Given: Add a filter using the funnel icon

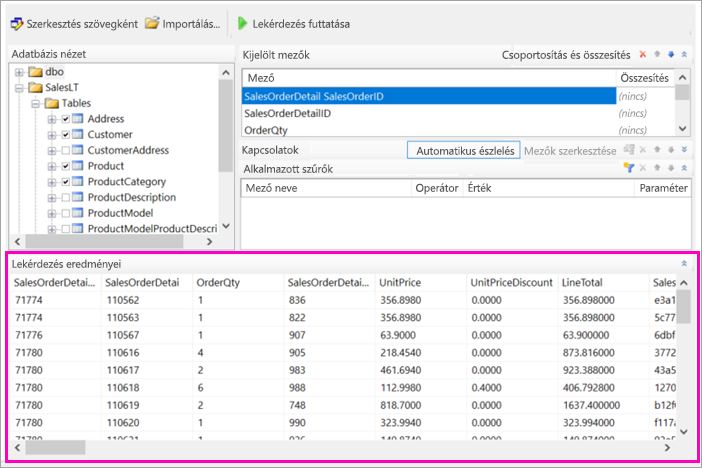Looking at the screenshot, I should [629, 168].
